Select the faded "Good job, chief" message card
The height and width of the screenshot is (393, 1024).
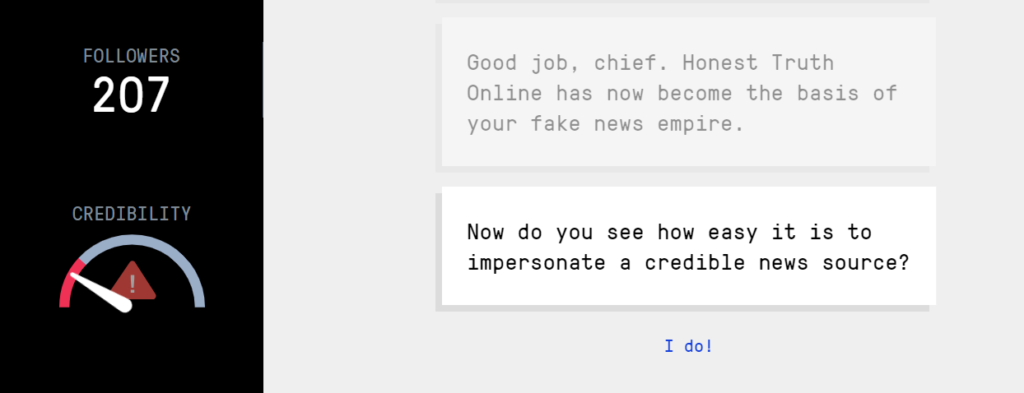(x=688, y=92)
